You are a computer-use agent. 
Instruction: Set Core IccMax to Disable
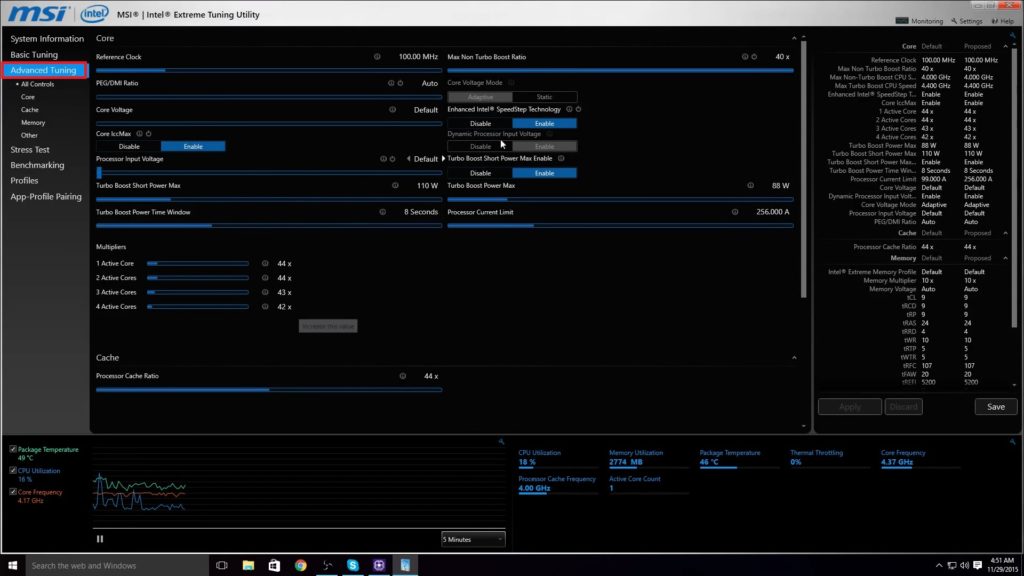pyautogui.click(x=129, y=147)
